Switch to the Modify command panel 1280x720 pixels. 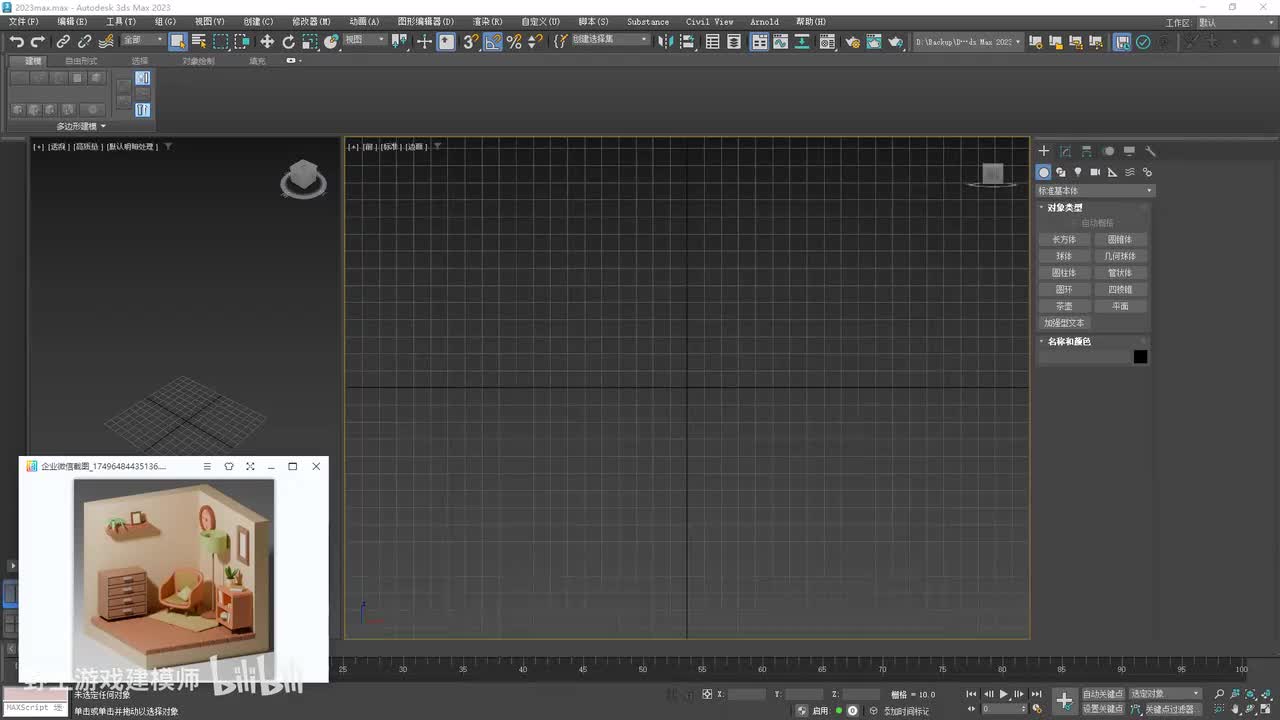click(x=1065, y=151)
